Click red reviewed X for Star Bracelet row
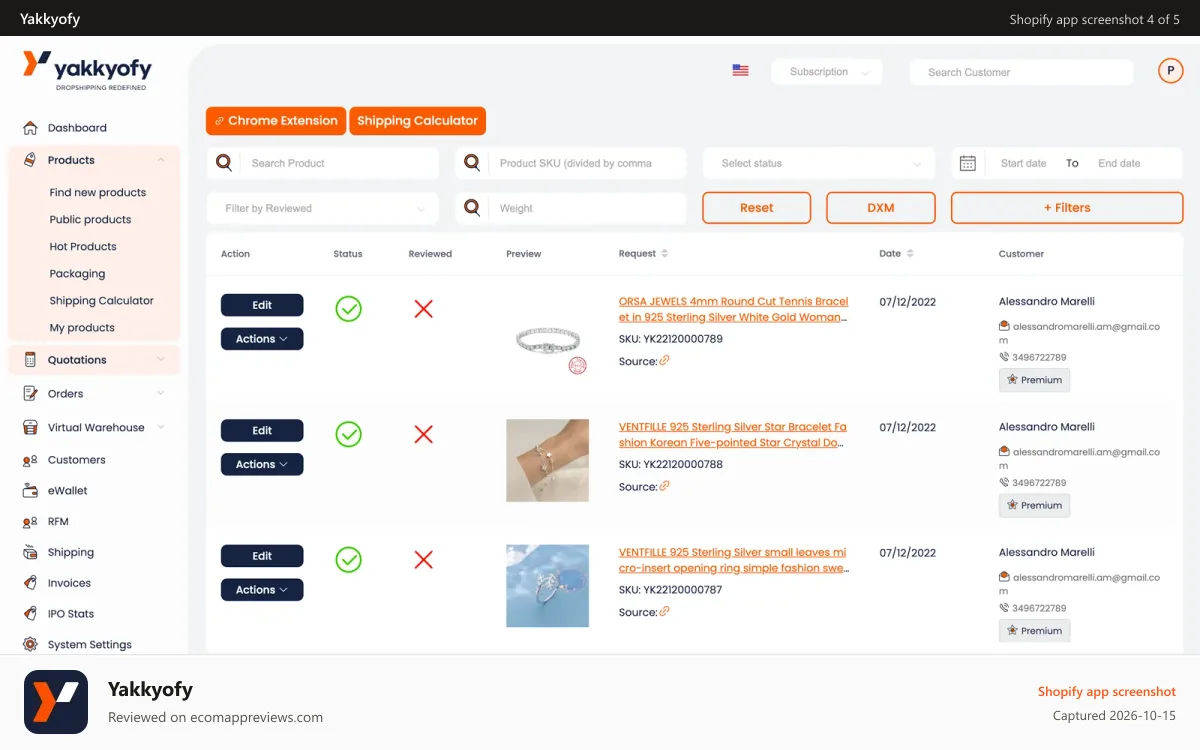This screenshot has width=1200, height=750. pos(423,434)
